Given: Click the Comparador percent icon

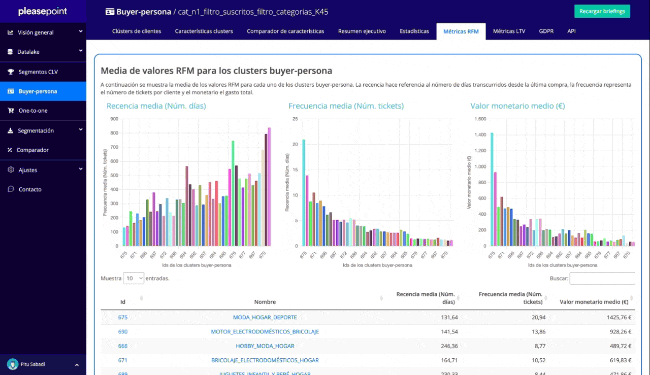Looking at the screenshot, I should coord(10,150).
